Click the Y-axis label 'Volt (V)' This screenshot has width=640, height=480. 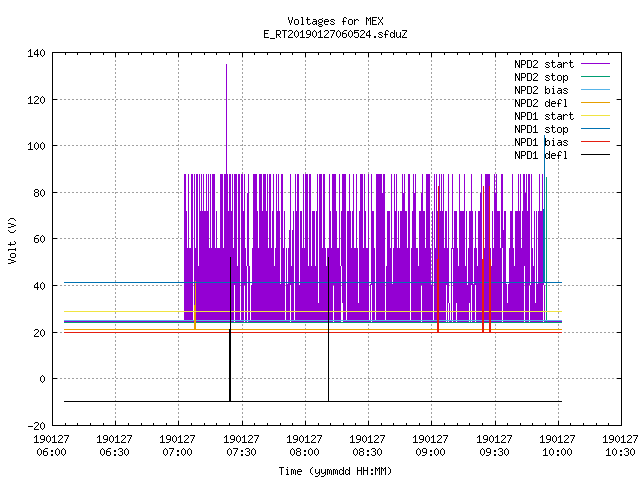click(13, 240)
